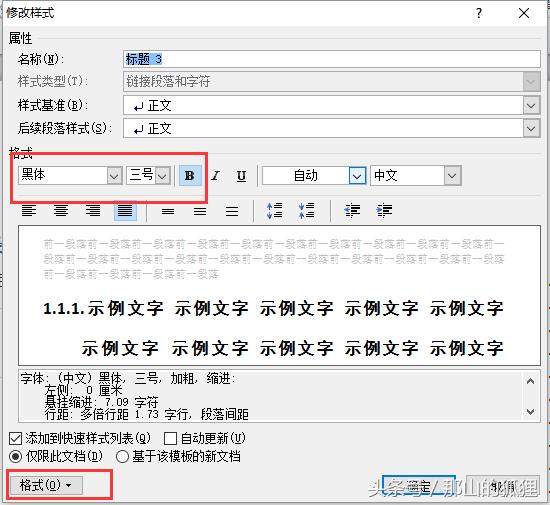
Task: Toggle the Bold formatting button
Action: click(190, 175)
